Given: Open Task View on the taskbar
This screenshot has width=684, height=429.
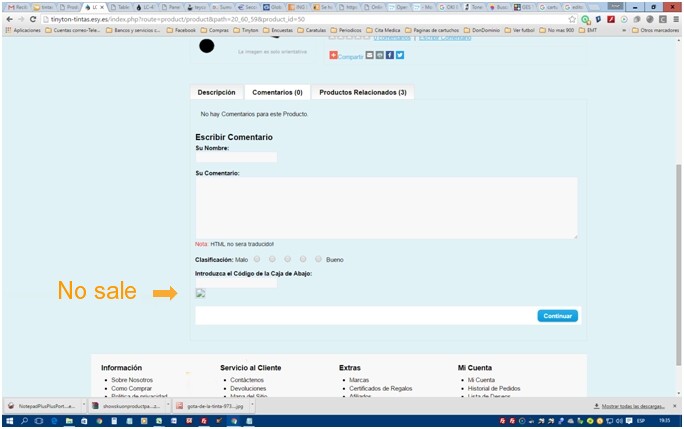Looking at the screenshot, I should pyautogui.click(x=39, y=421).
